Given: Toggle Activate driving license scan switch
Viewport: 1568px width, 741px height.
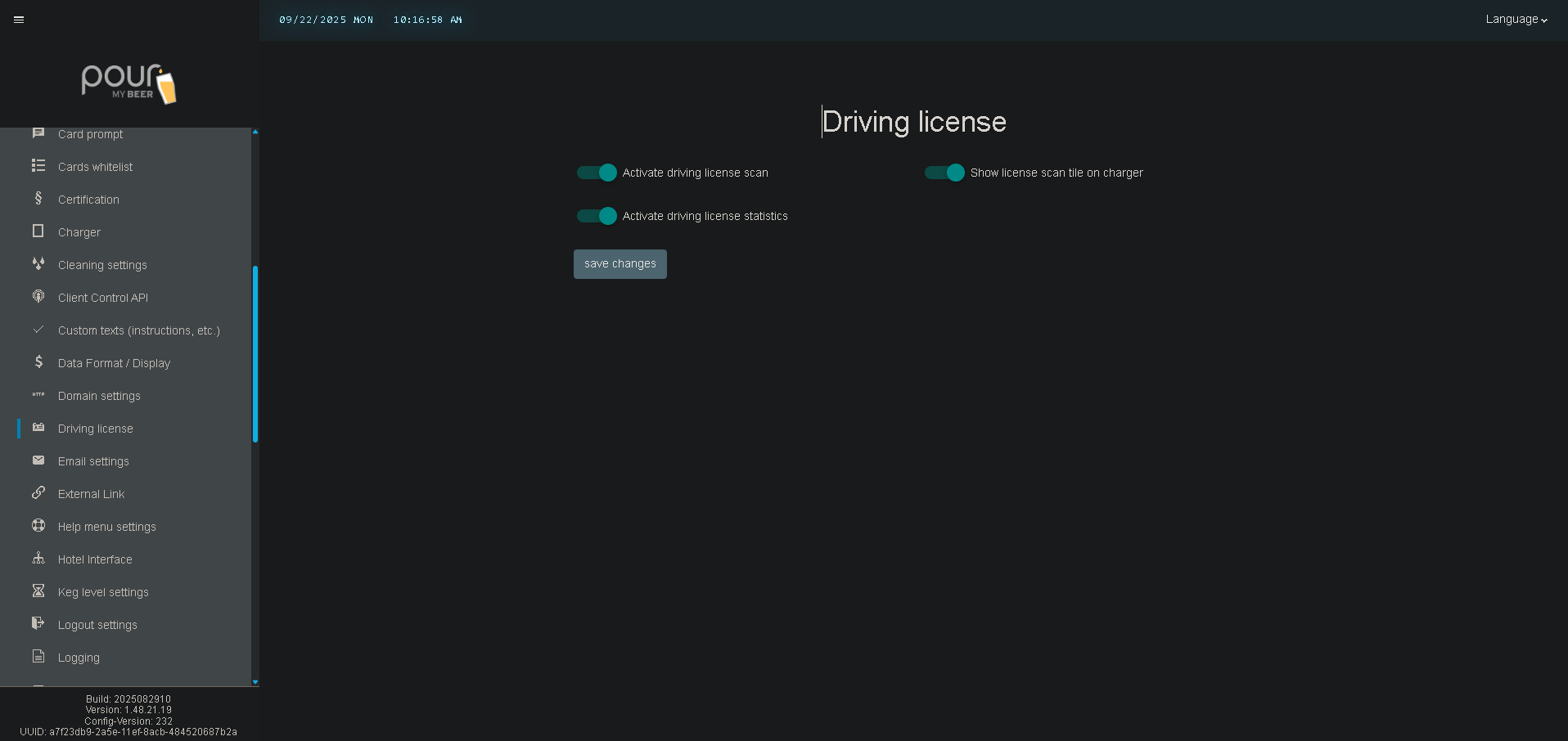Looking at the screenshot, I should click(597, 173).
